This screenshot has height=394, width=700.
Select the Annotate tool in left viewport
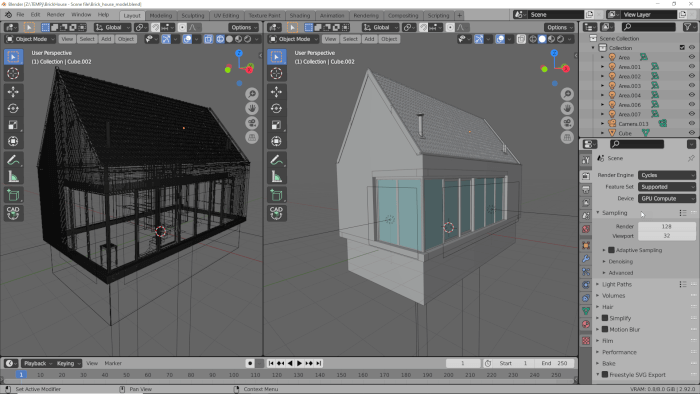[x=13, y=160]
